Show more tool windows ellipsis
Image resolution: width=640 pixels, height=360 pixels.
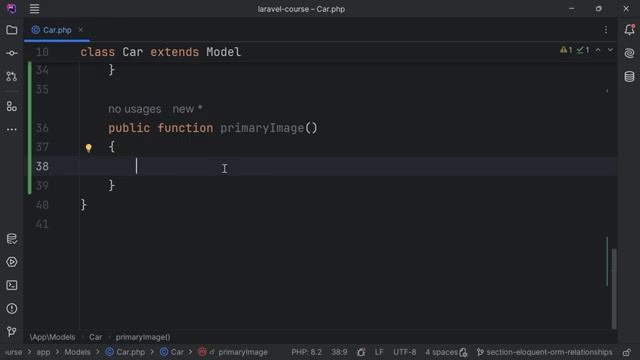pos(11,129)
